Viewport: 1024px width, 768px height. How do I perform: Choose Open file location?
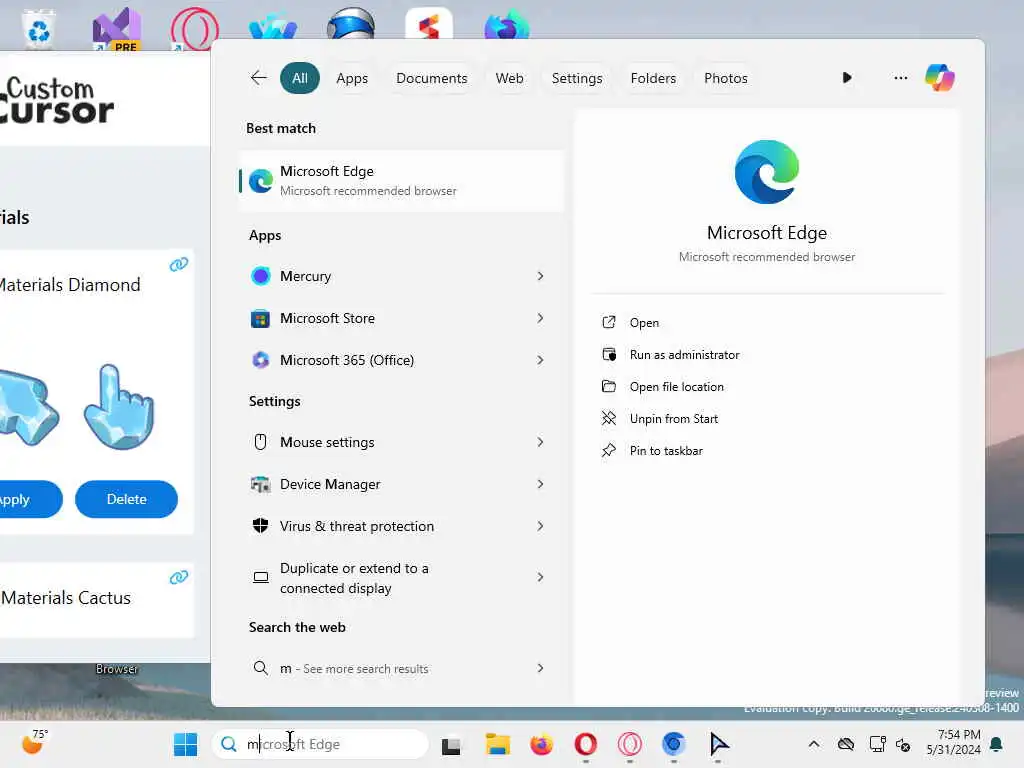pyautogui.click(x=677, y=387)
